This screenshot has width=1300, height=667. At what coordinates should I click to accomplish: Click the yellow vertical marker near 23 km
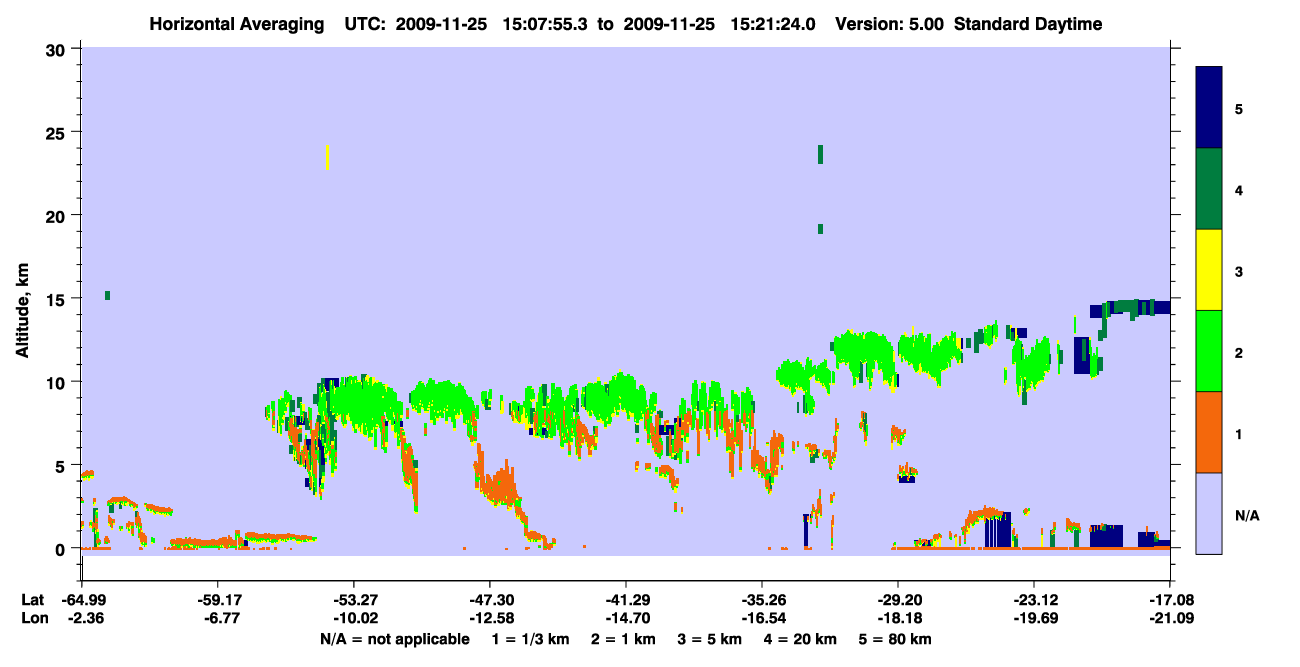point(327,157)
